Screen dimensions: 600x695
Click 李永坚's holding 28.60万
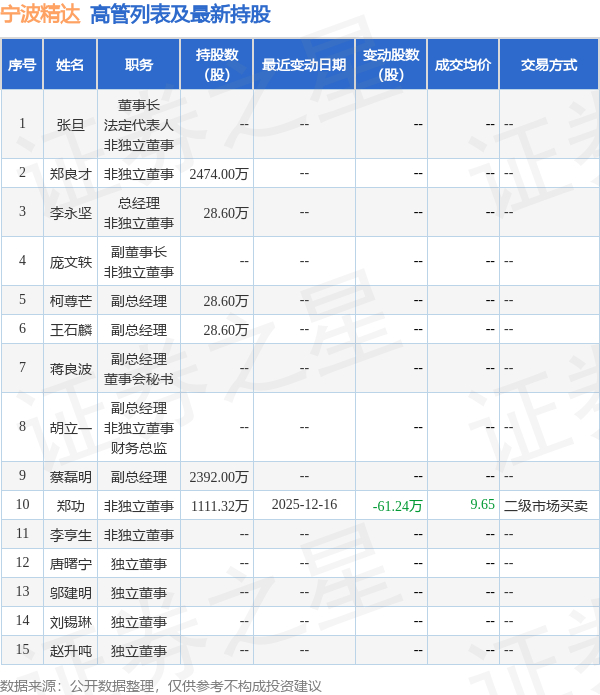[x=226, y=213]
